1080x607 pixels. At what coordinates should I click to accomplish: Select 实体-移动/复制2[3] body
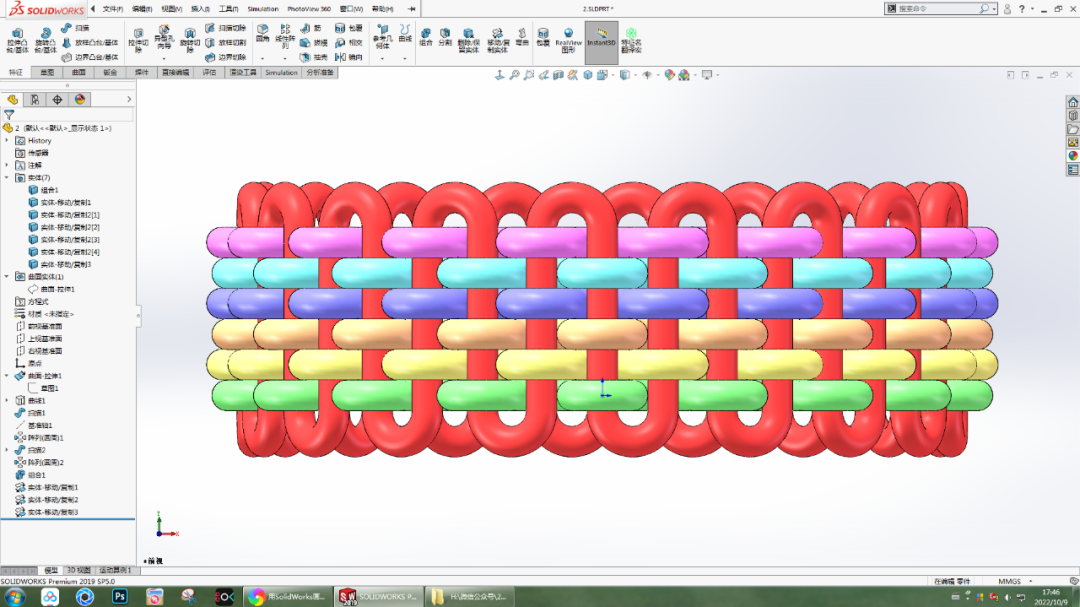[x=64, y=240]
